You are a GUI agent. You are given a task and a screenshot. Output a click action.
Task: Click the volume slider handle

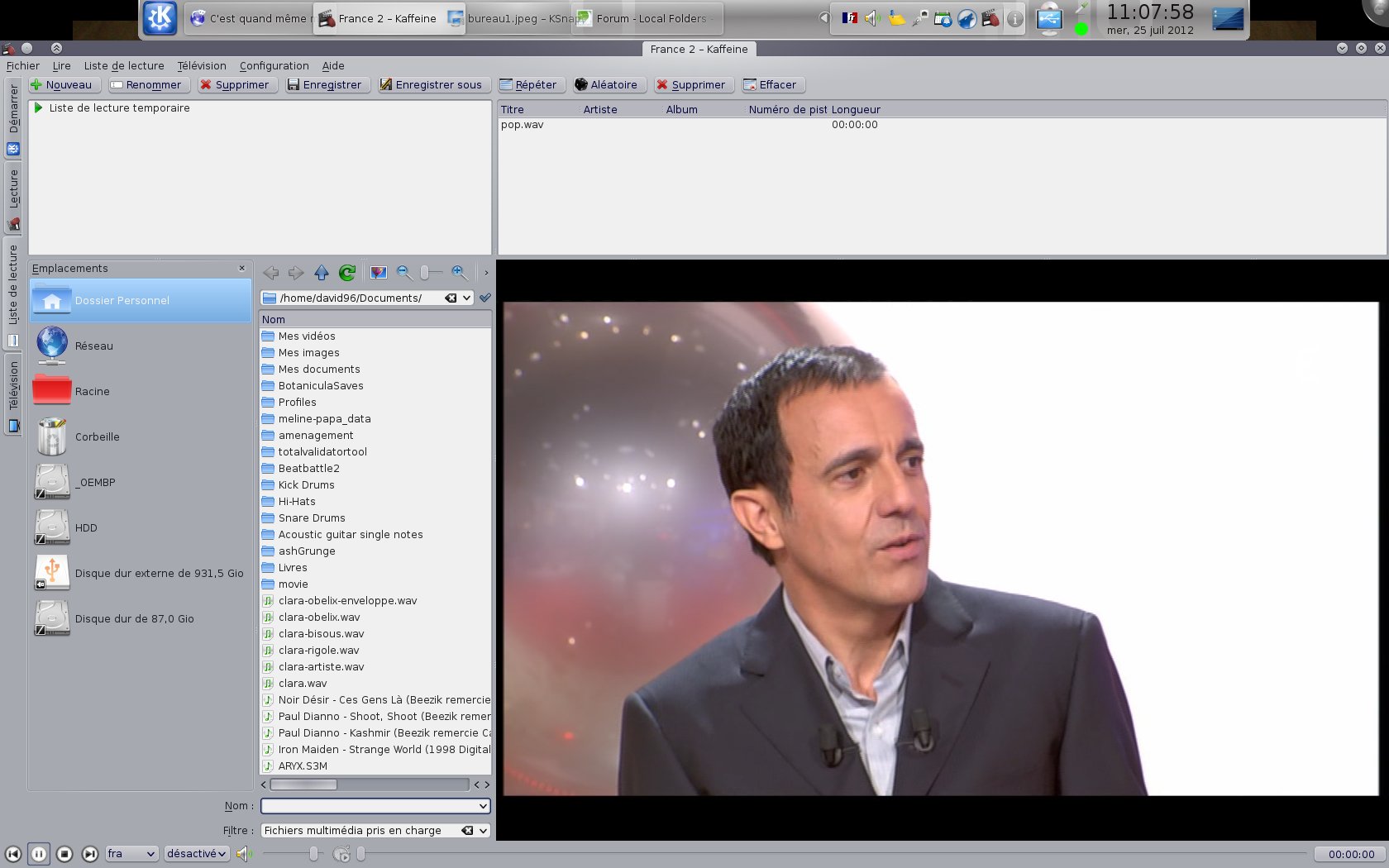point(313,854)
